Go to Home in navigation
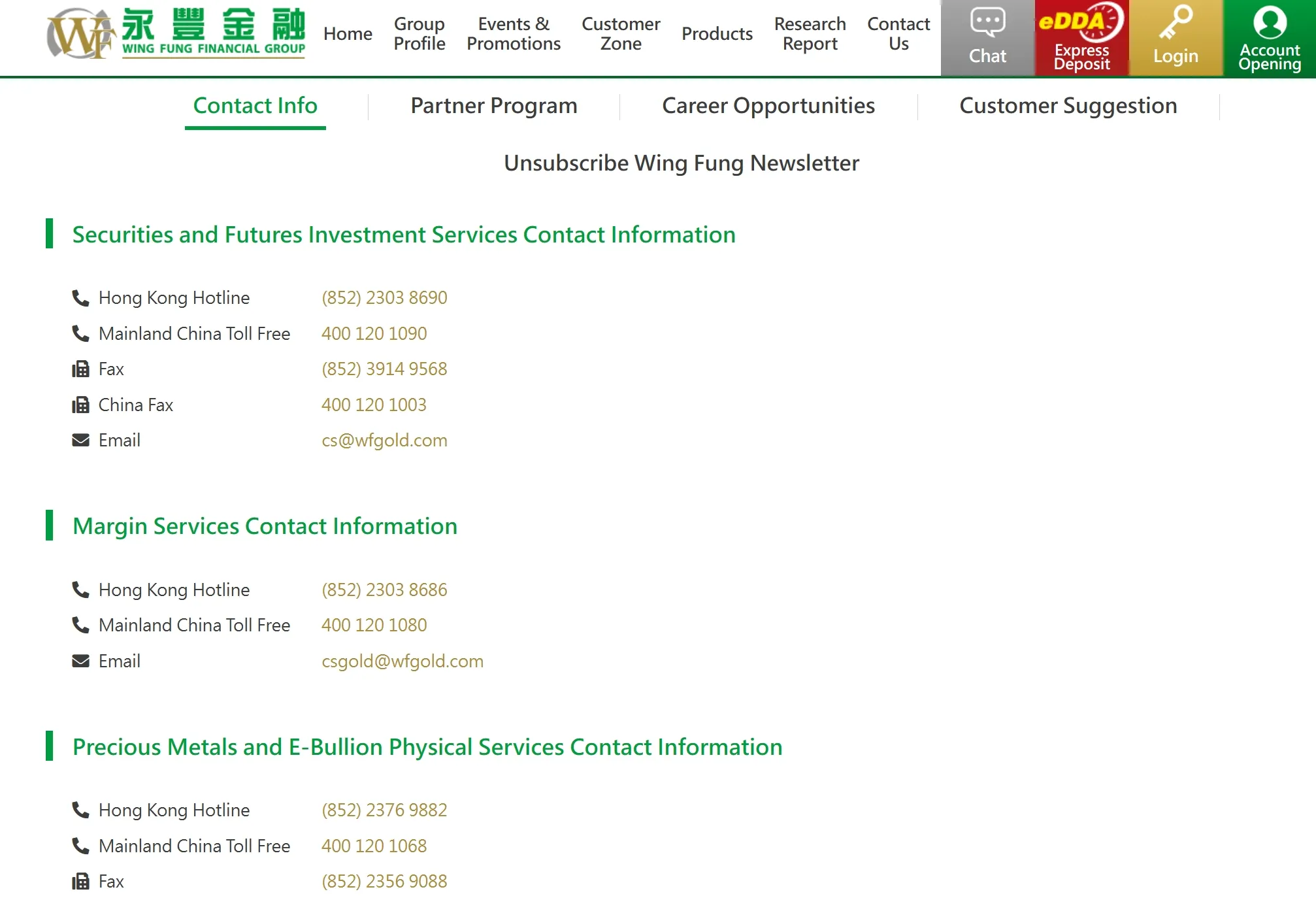The height and width of the screenshot is (898, 1316). click(348, 34)
